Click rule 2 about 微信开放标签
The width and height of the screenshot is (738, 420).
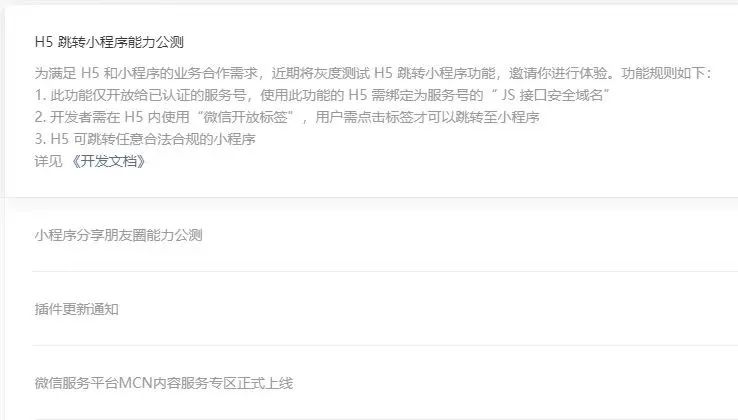287,117
